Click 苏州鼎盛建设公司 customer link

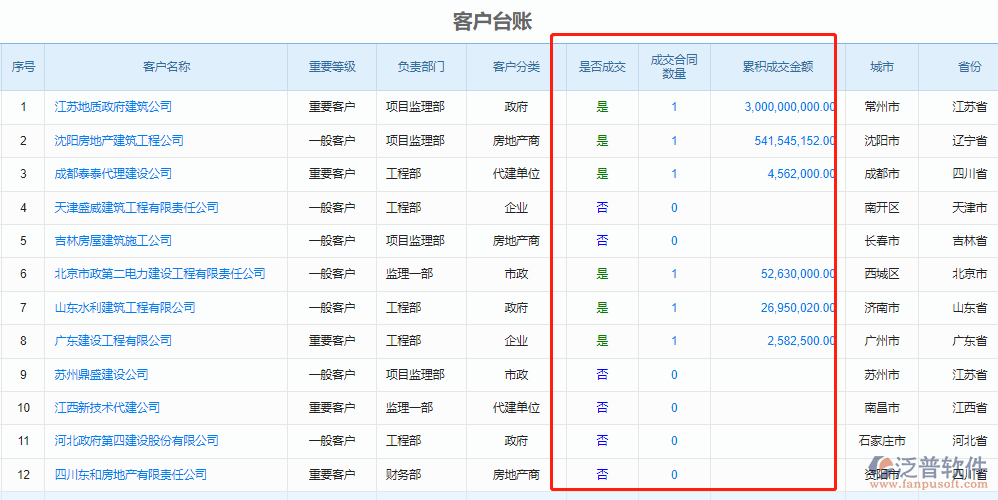pos(101,375)
